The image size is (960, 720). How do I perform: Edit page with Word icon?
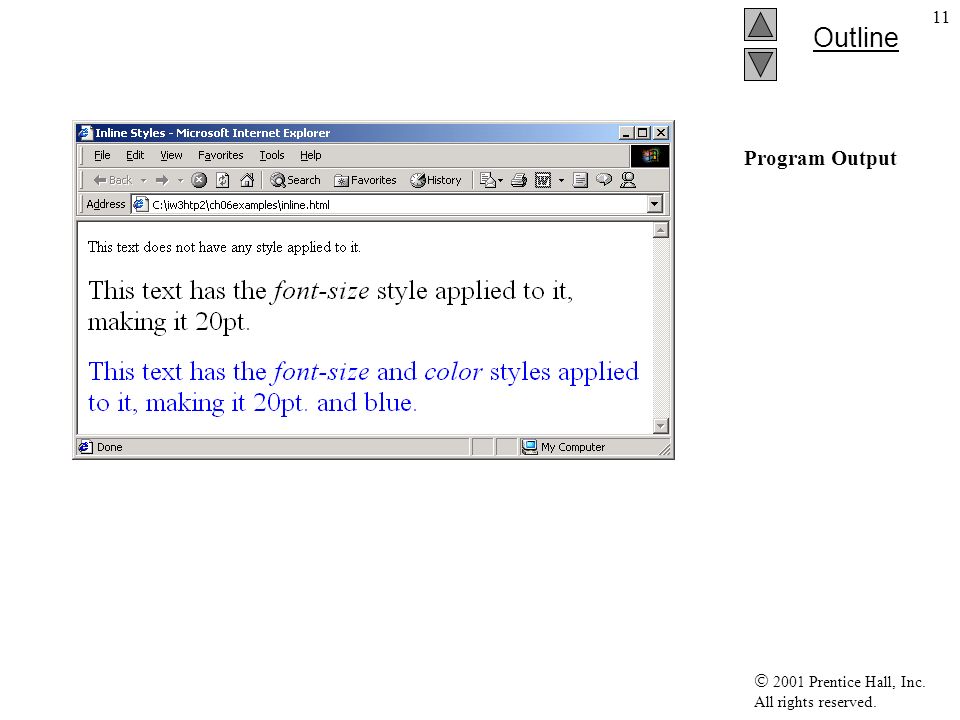[x=542, y=180]
